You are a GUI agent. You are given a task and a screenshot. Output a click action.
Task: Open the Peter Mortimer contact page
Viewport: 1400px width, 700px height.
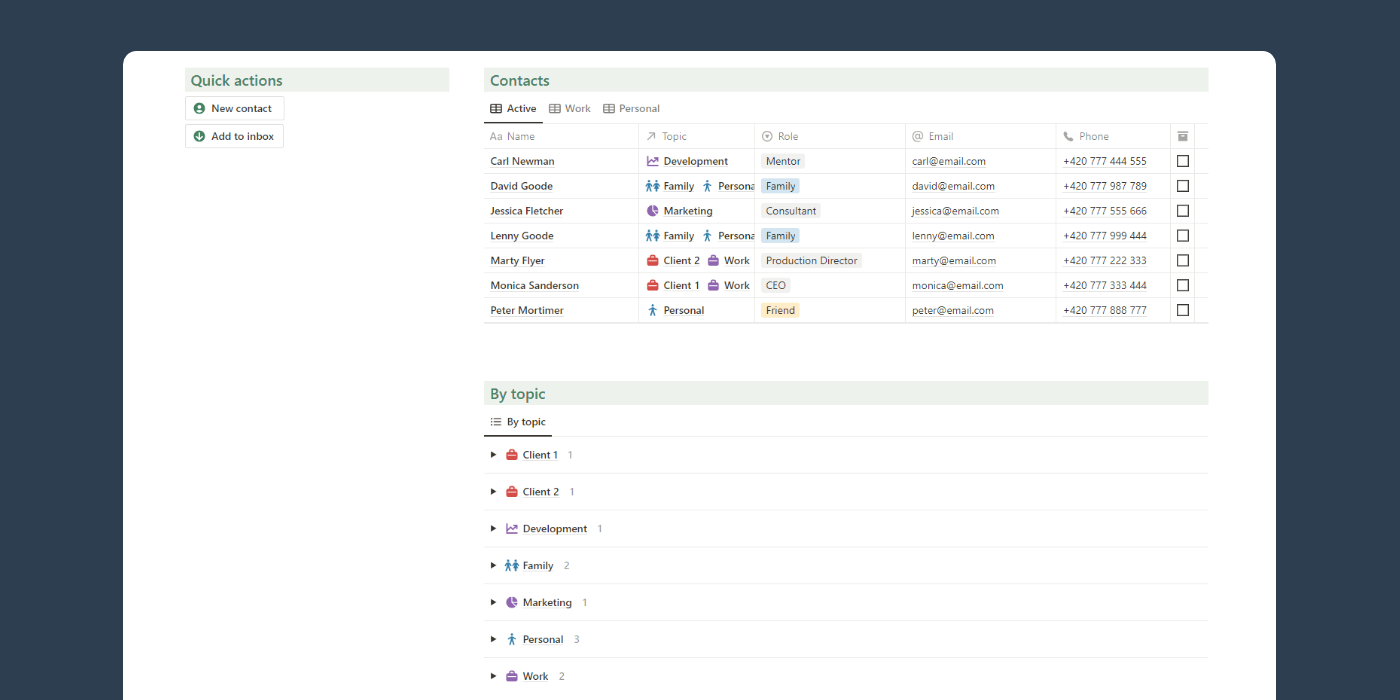coord(527,310)
